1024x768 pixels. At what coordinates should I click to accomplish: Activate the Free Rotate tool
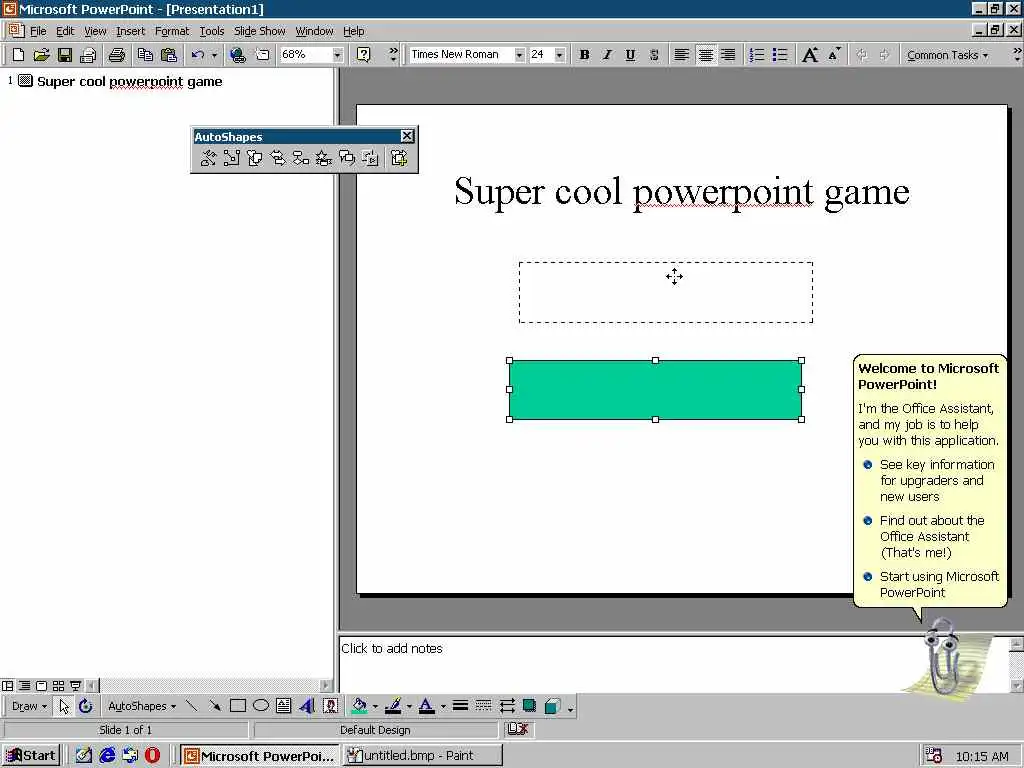pyautogui.click(x=86, y=706)
